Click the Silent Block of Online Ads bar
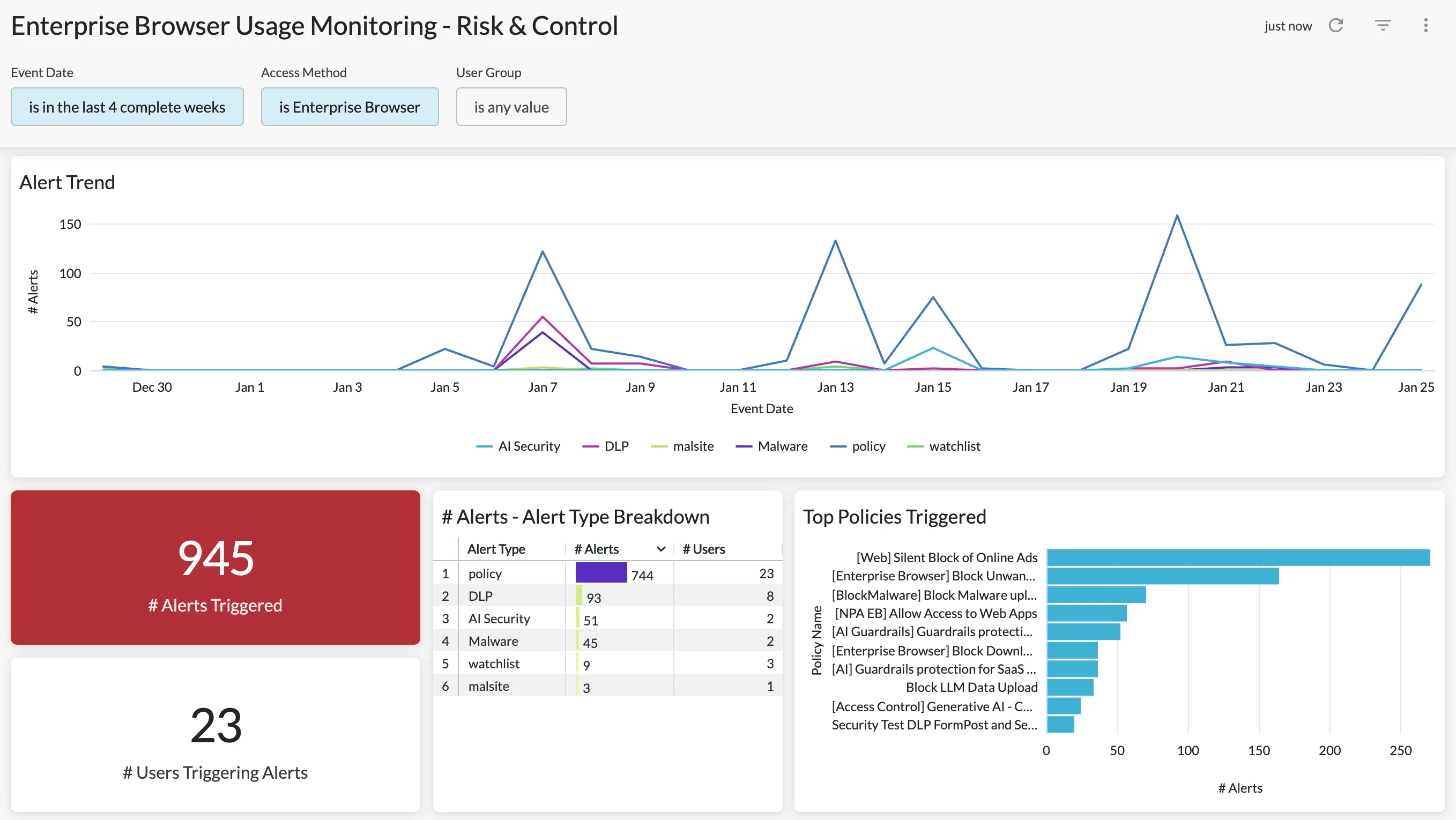Viewport: 1456px width, 820px height. (1238, 557)
